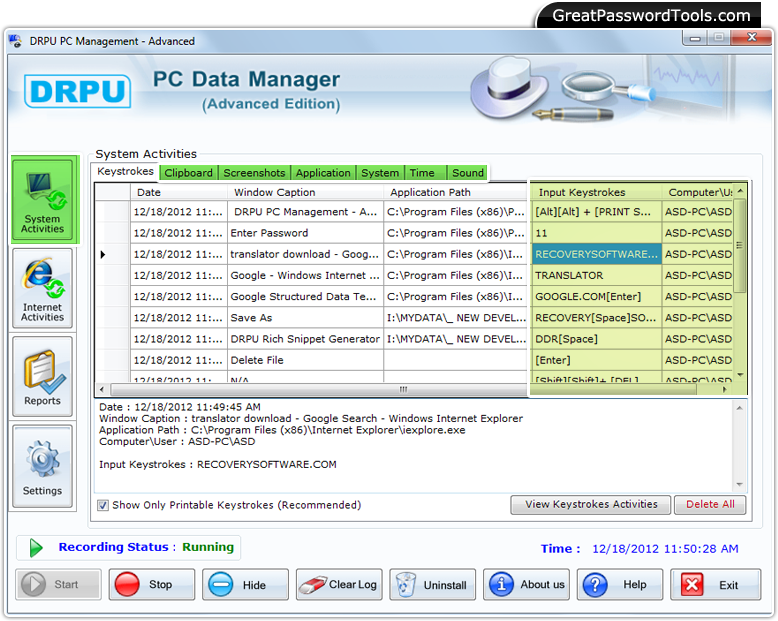Screen dimensions: 778x621
Task: Click the DRPU app icon in title bar
Action: click(x=15, y=41)
